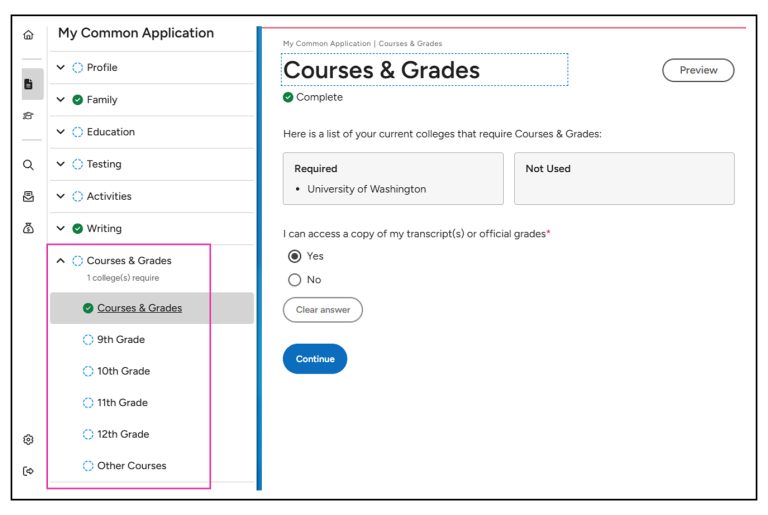Expand the Profile section chevron
The image size is (768, 515).
pos(61,68)
